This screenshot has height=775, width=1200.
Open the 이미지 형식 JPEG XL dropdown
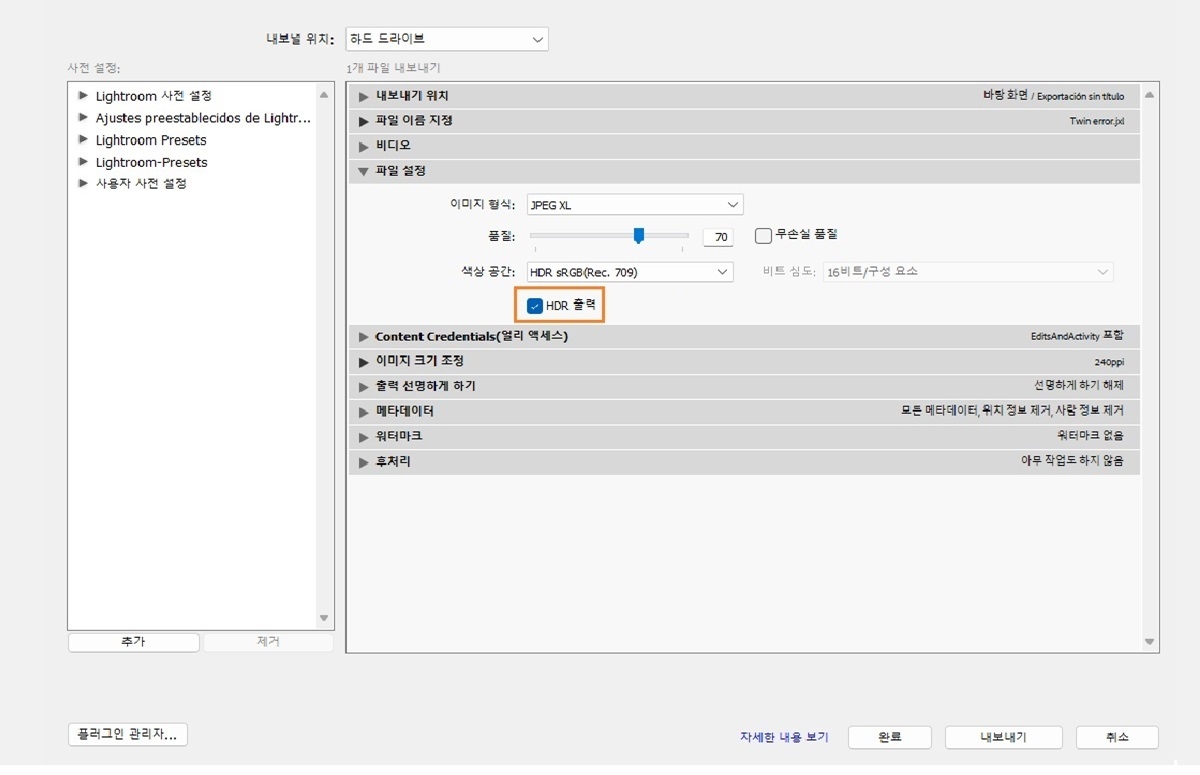635,205
